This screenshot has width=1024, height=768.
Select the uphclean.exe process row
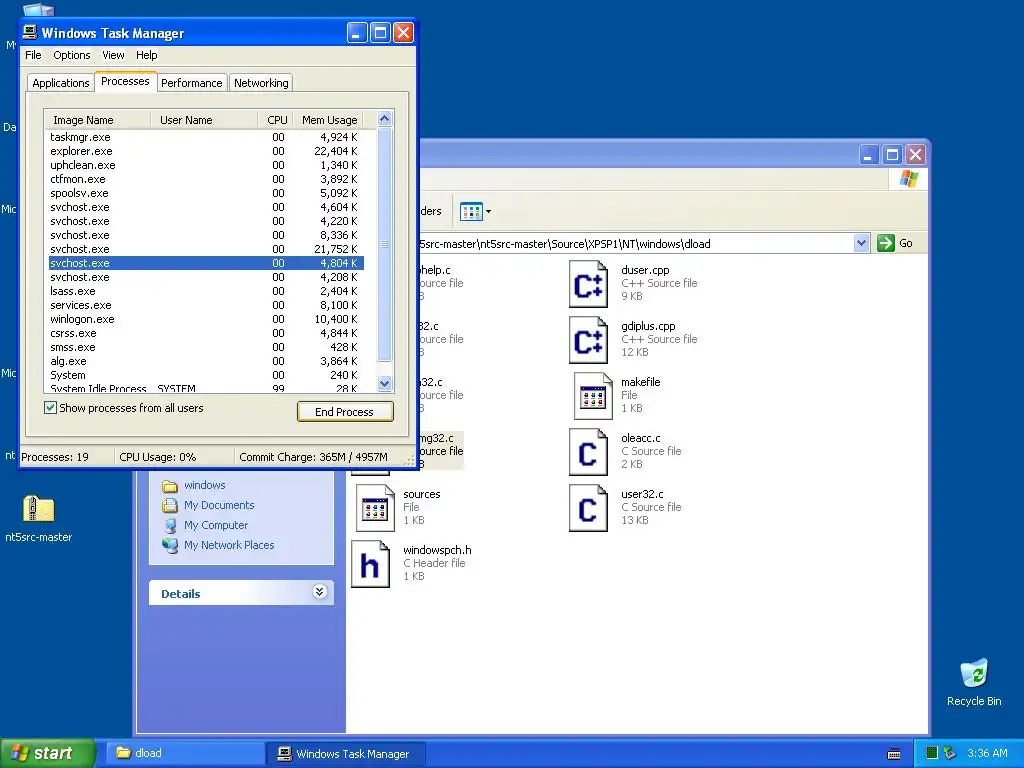point(206,165)
